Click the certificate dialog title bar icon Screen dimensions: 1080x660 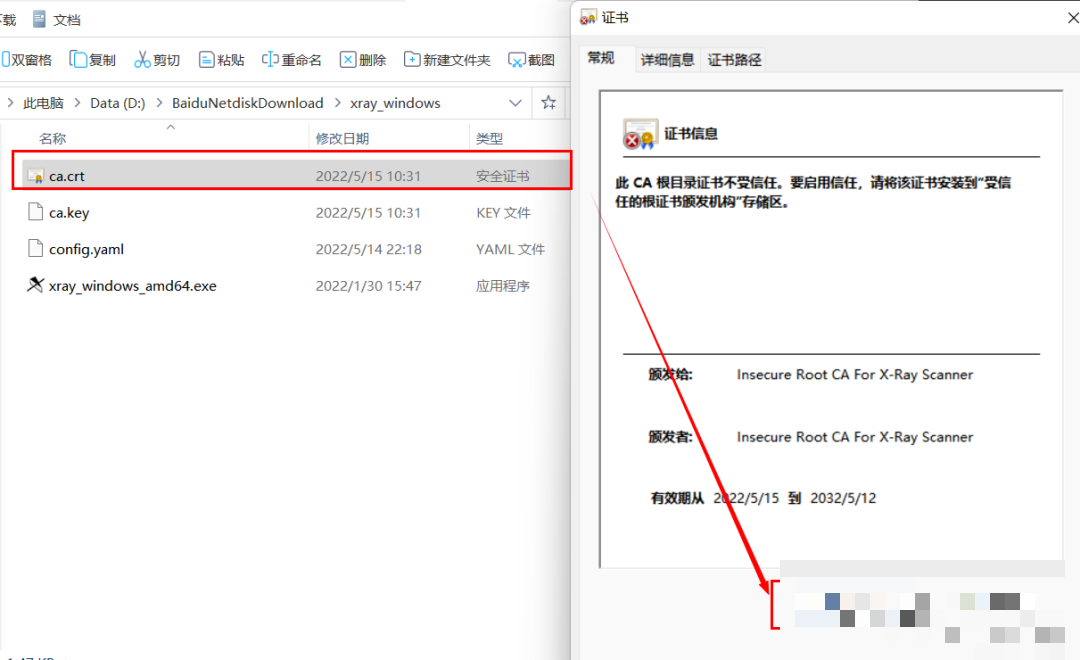tap(588, 18)
